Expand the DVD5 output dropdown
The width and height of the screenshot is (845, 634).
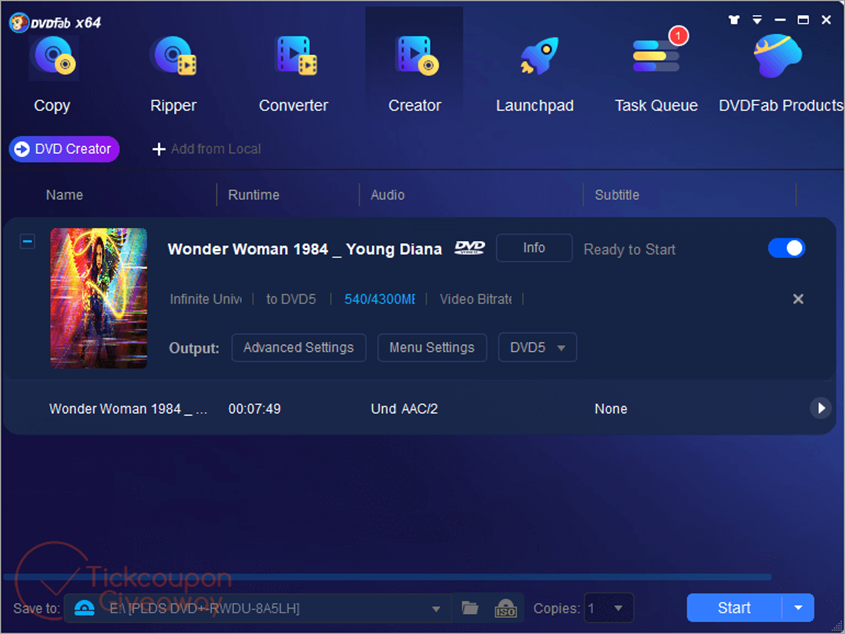pos(537,348)
